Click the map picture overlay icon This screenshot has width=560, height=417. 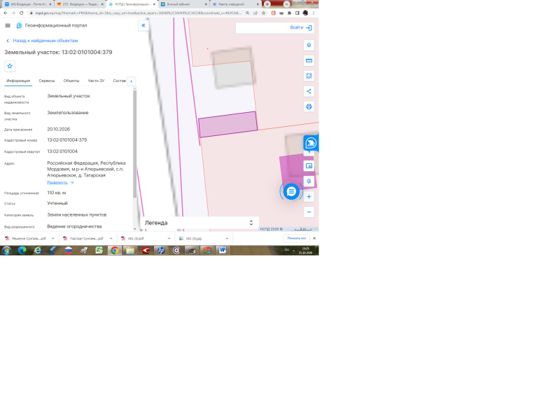coord(309,166)
